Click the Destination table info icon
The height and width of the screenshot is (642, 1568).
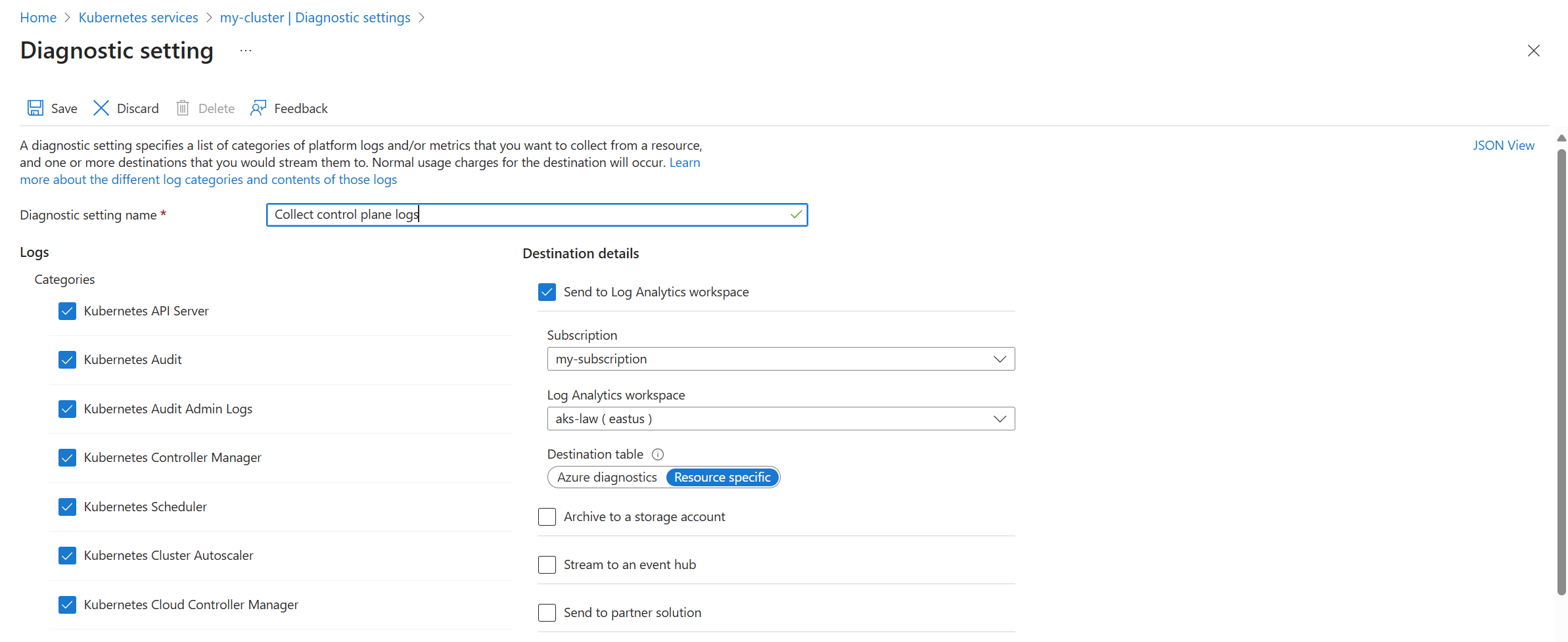(x=658, y=455)
